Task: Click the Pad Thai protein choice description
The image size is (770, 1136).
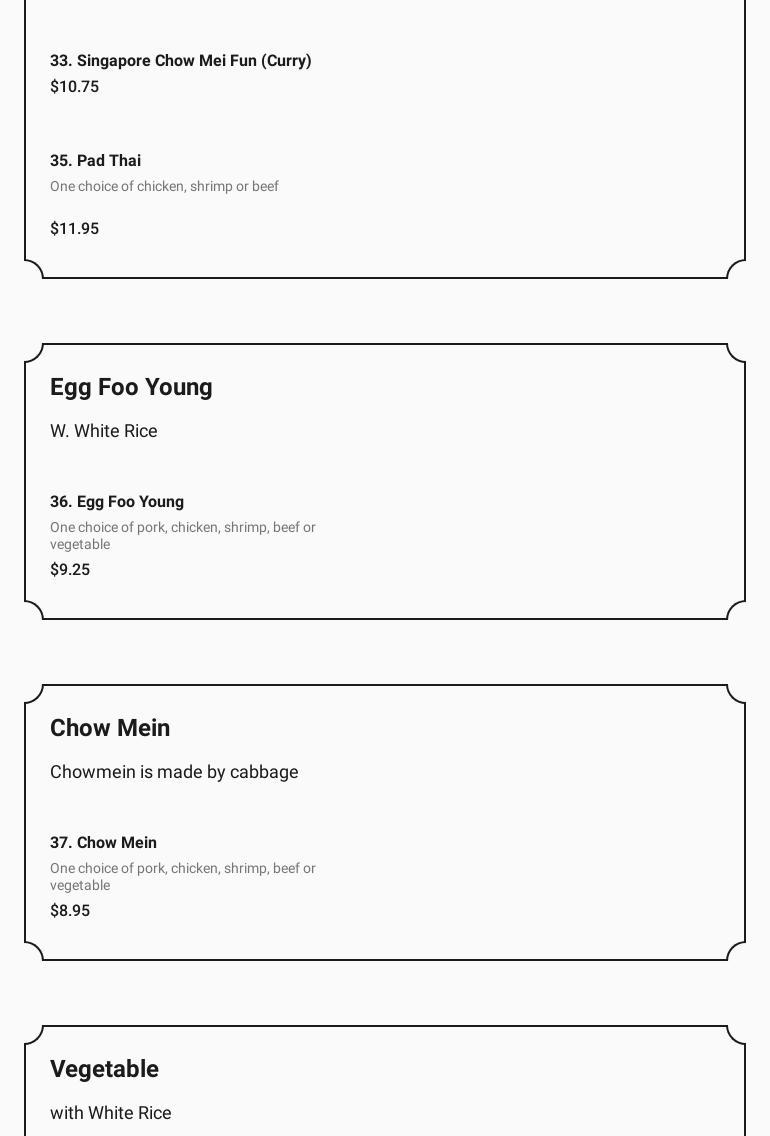Action: click(164, 187)
